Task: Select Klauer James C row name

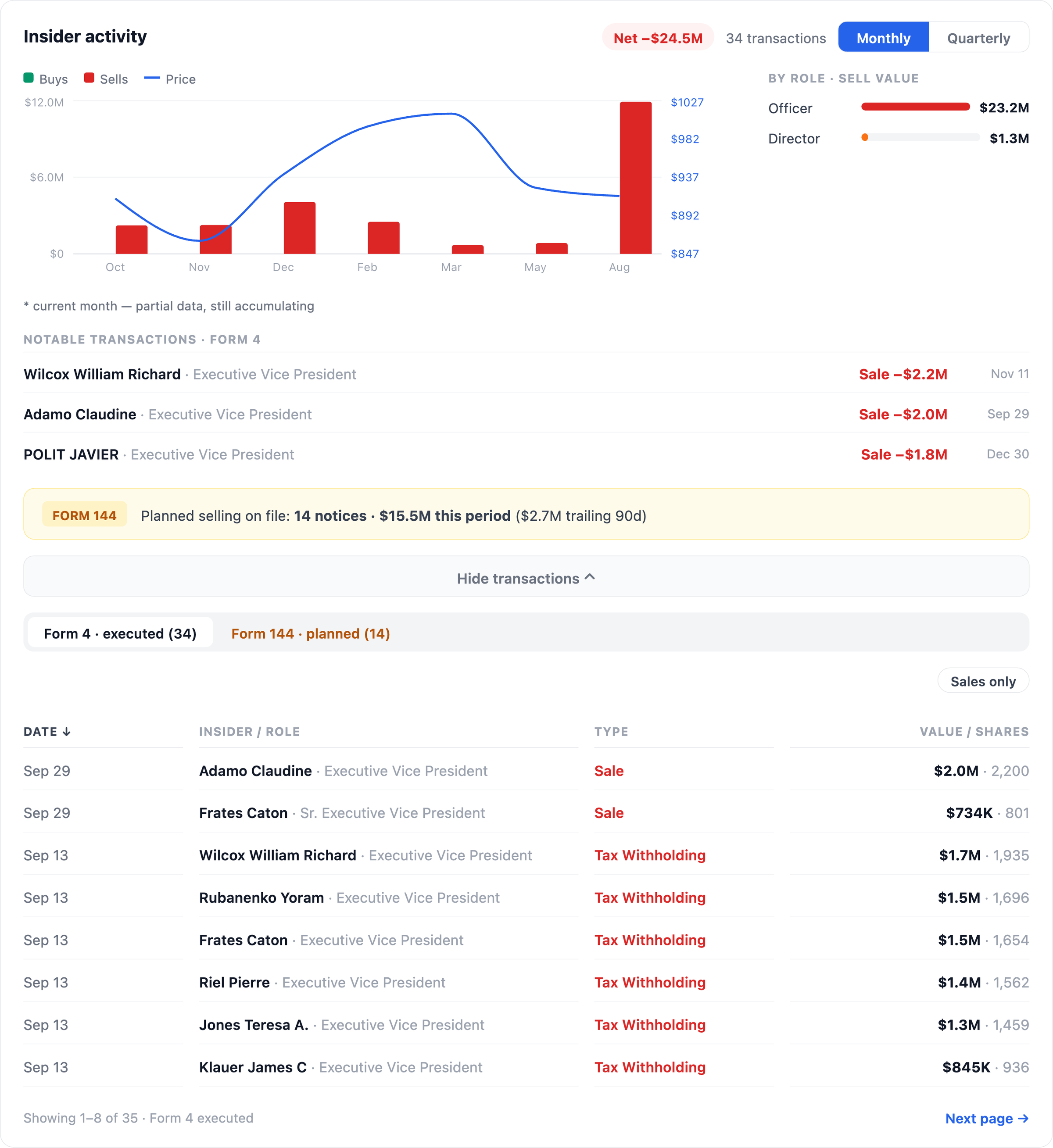Action: (x=252, y=1067)
